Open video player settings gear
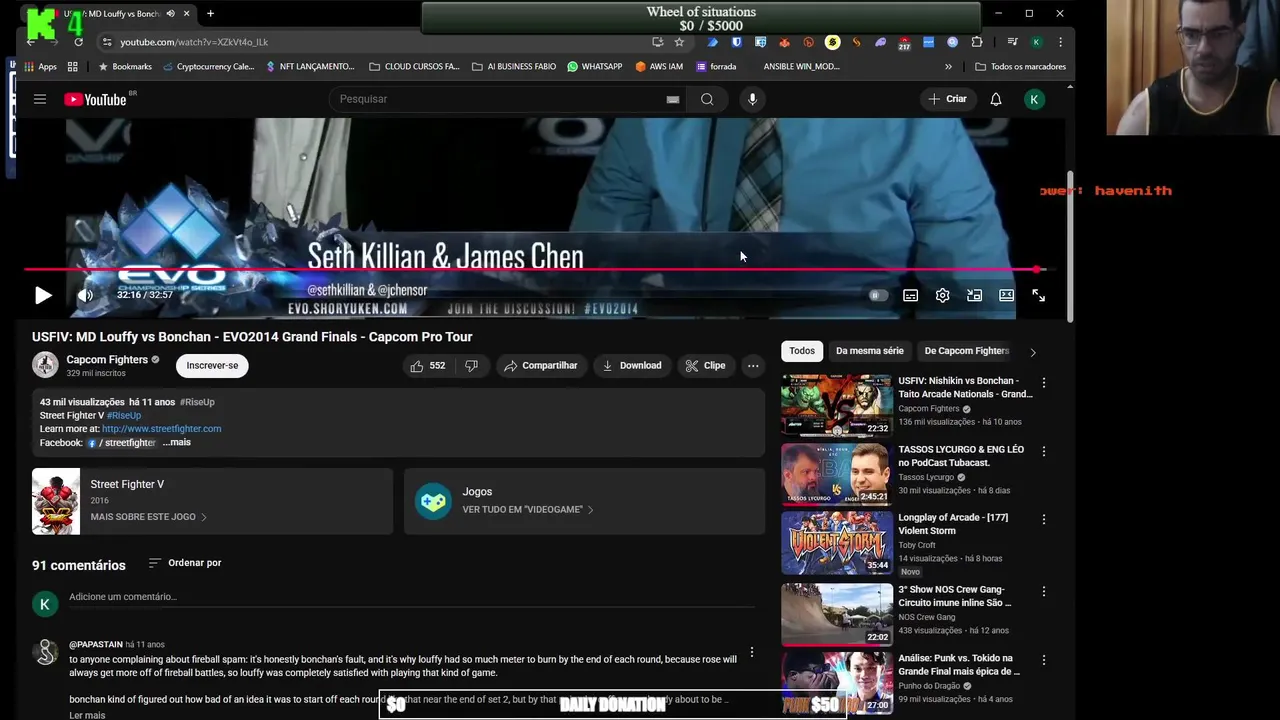Viewport: 1280px width, 720px height. [942, 295]
